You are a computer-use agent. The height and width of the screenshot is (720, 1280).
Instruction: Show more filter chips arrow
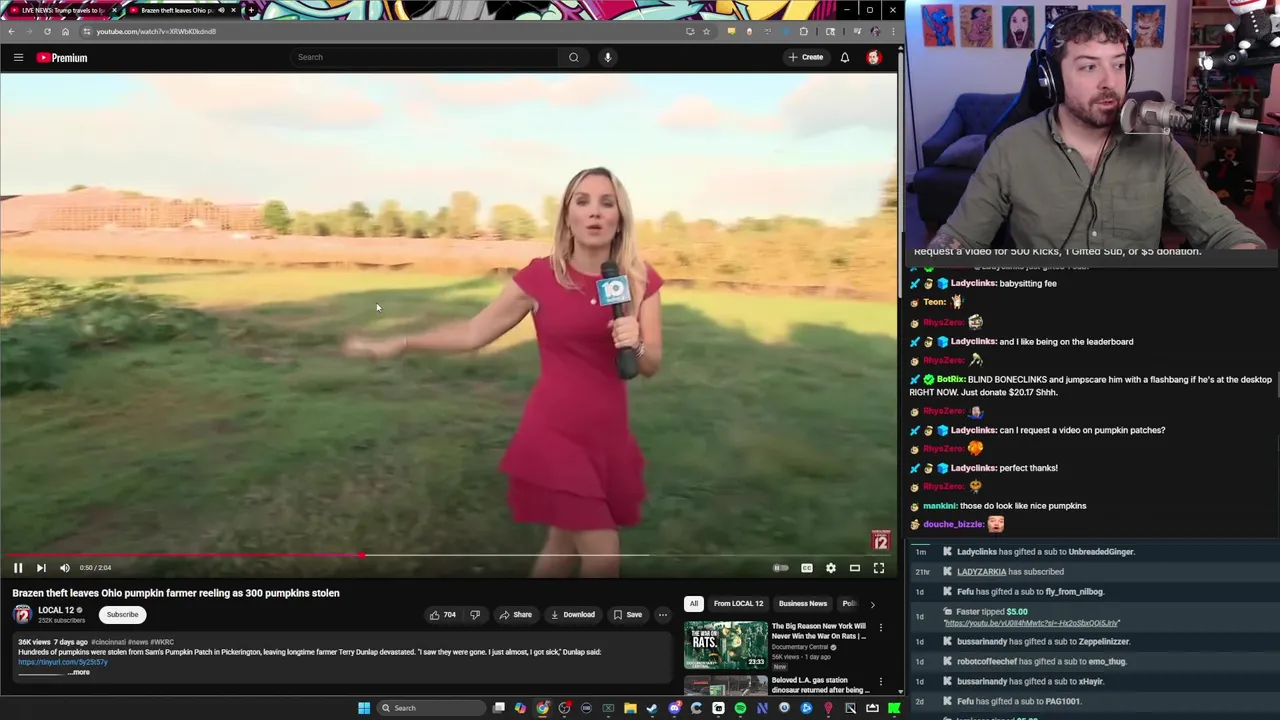point(872,604)
